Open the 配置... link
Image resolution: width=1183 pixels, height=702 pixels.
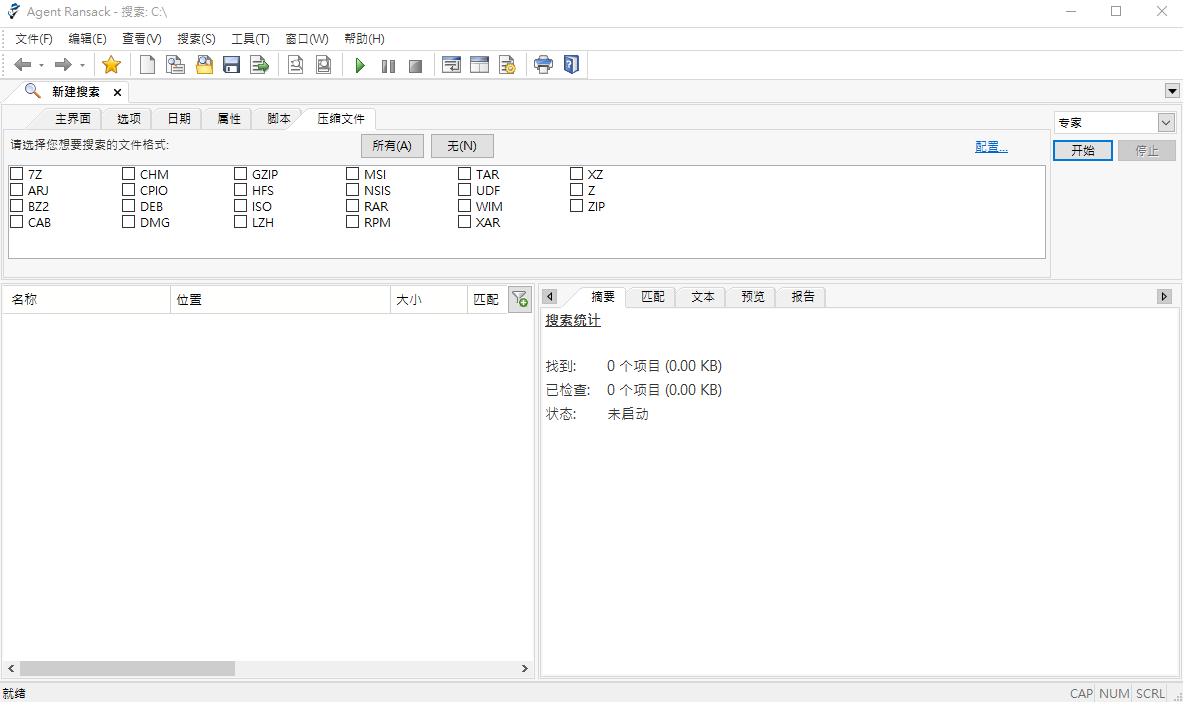pos(991,147)
